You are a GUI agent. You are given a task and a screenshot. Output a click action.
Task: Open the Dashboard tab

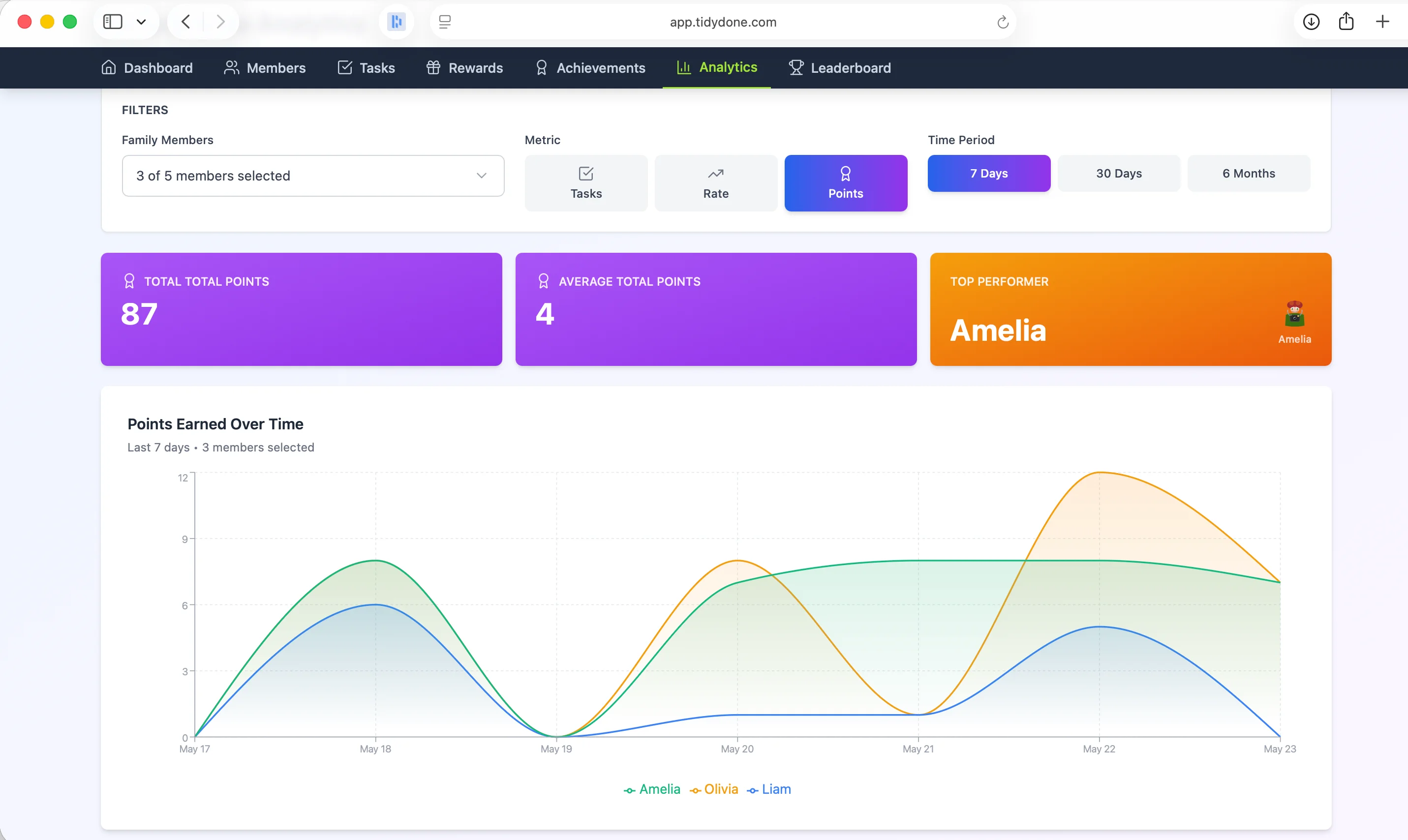point(147,68)
